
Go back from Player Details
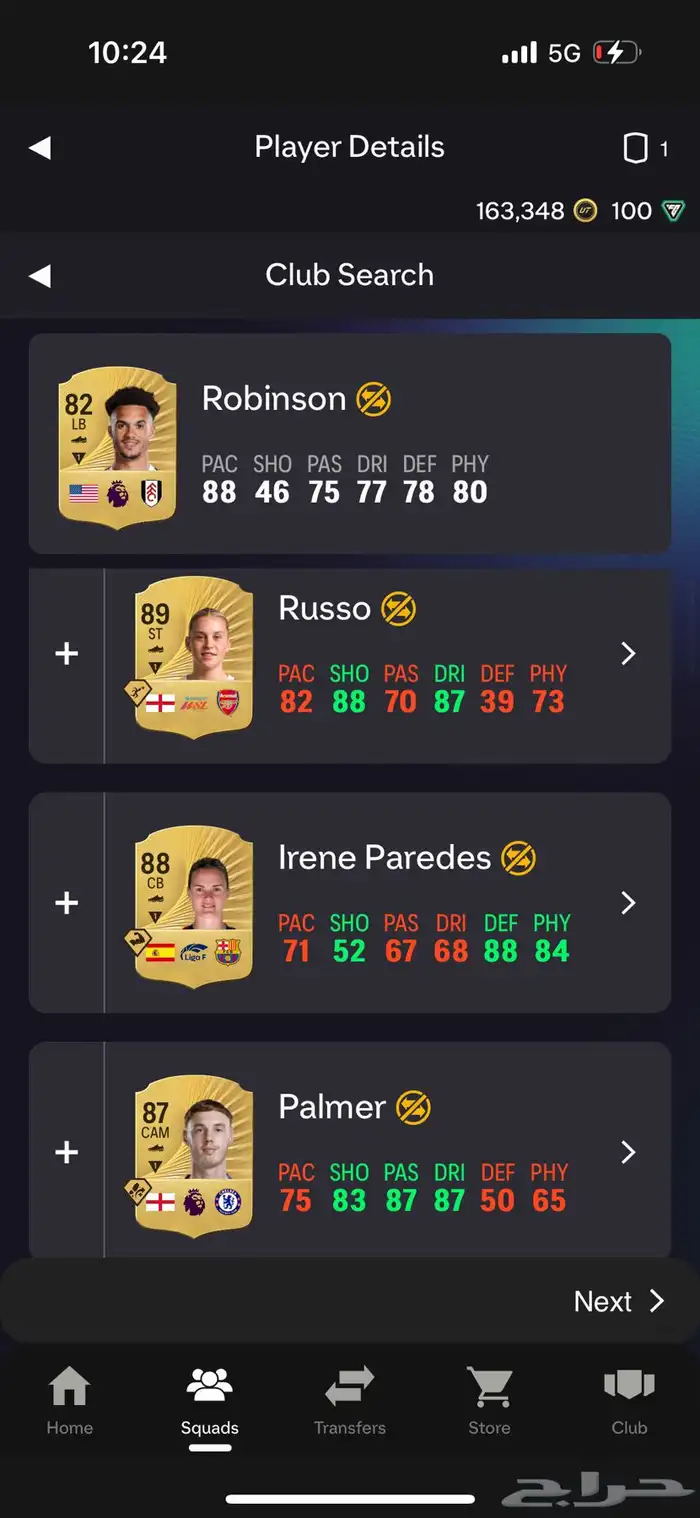click(x=39, y=148)
